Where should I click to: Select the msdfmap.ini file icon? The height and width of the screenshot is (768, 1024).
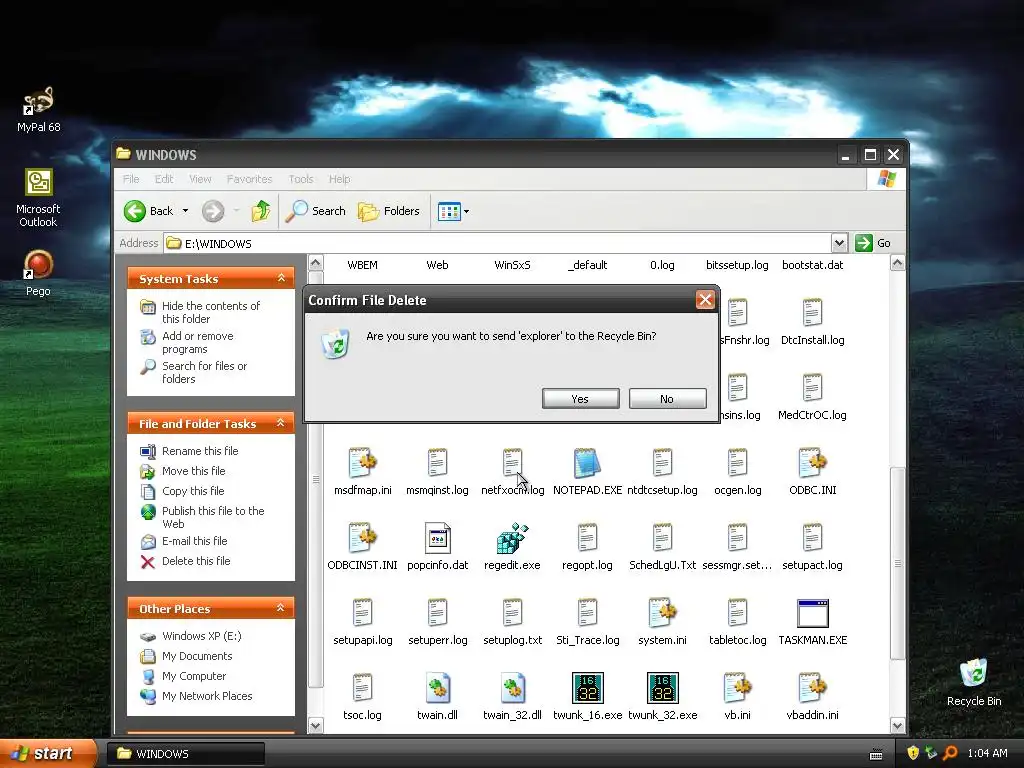click(362, 463)
